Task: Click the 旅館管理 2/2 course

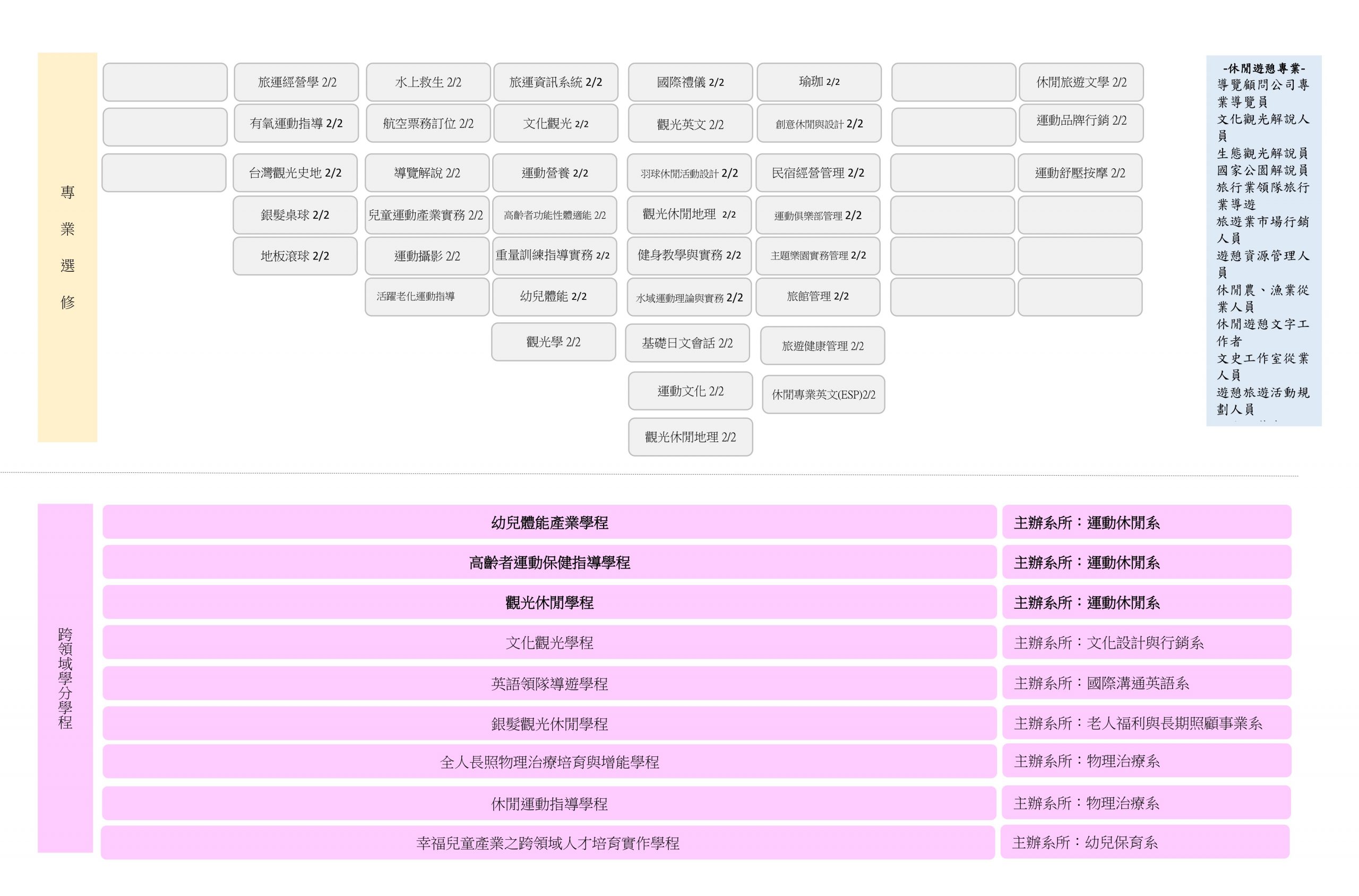Action: click(819, 297)
